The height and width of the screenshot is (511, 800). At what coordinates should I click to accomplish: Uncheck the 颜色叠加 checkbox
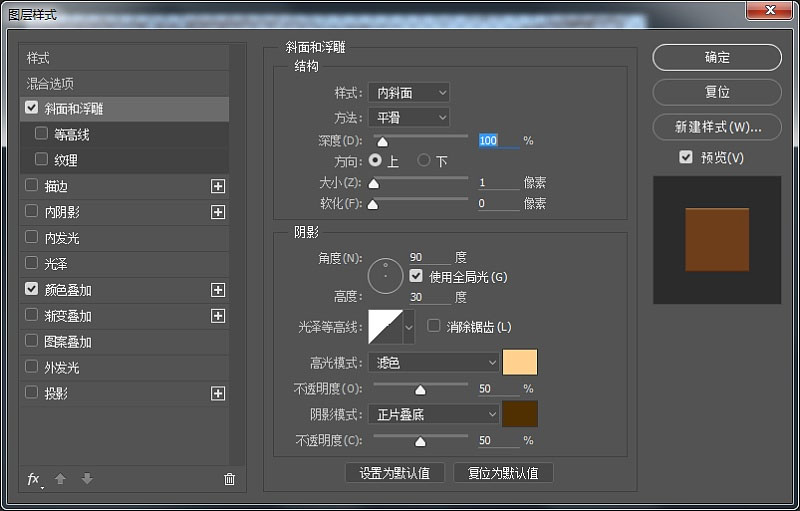pos(32,289)
